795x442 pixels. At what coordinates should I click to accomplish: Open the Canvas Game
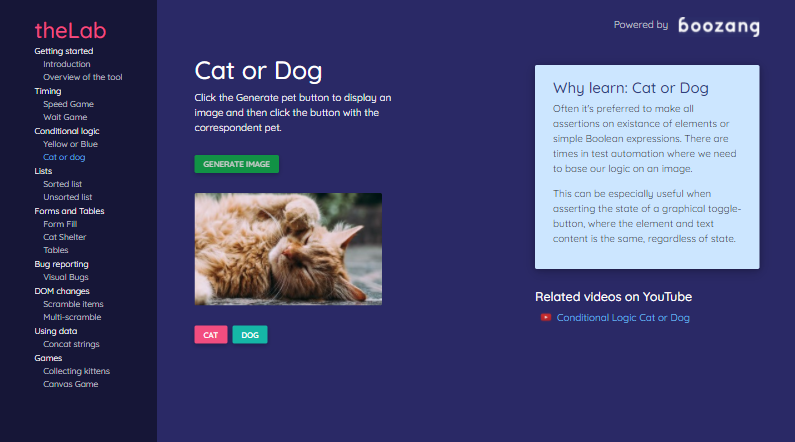pyautogui.click(x=70, y=384)
